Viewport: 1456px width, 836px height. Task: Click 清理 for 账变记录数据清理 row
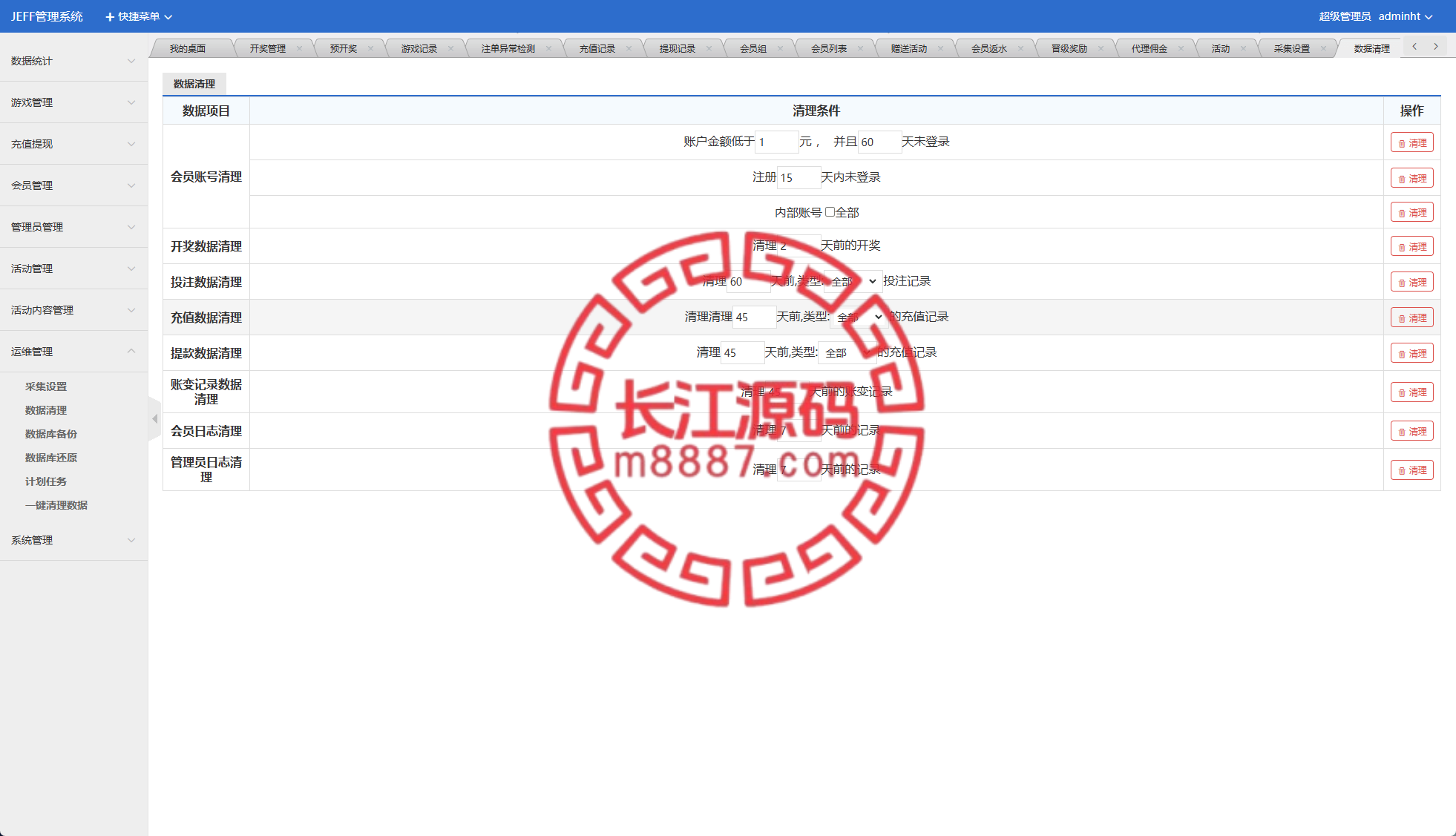[1411, 392]
